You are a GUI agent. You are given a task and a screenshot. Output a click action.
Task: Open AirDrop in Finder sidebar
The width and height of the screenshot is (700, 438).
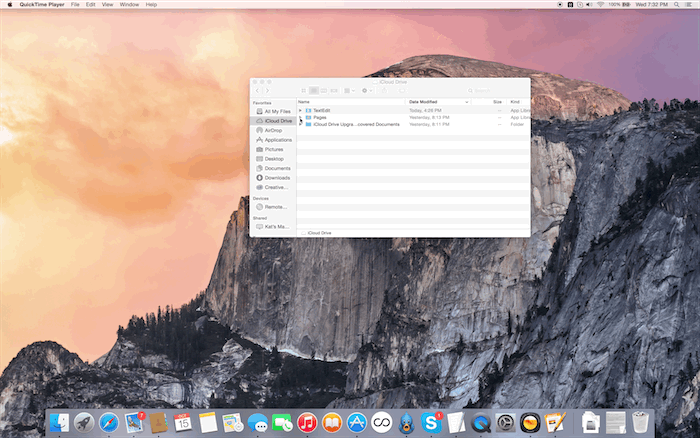click(273, 130)
